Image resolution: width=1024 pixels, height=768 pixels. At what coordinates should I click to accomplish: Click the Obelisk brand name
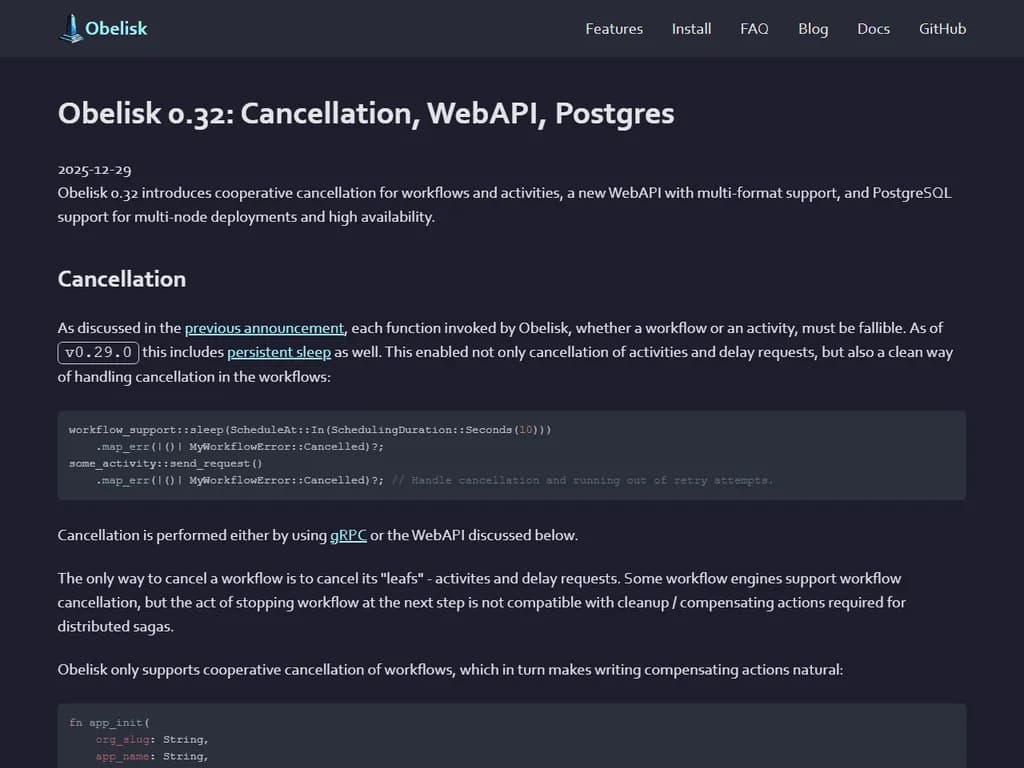115,28
